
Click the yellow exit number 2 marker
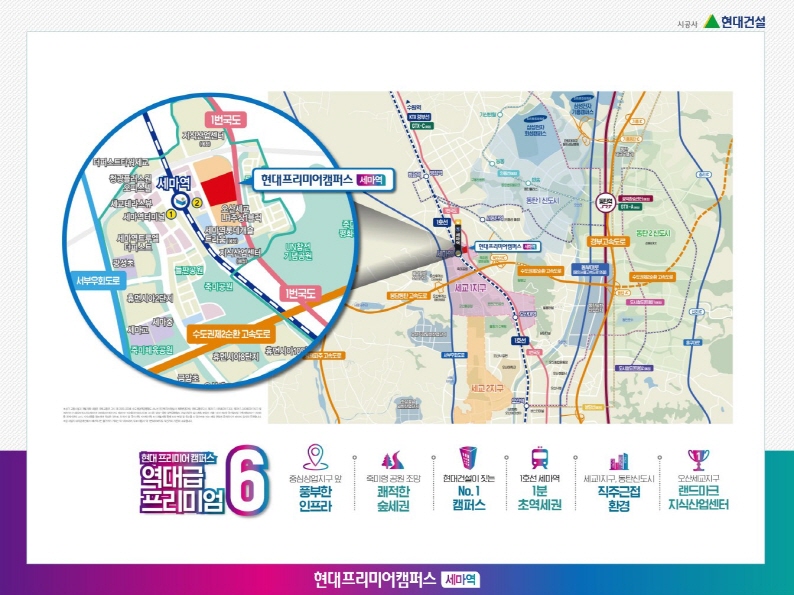[197, 203]
